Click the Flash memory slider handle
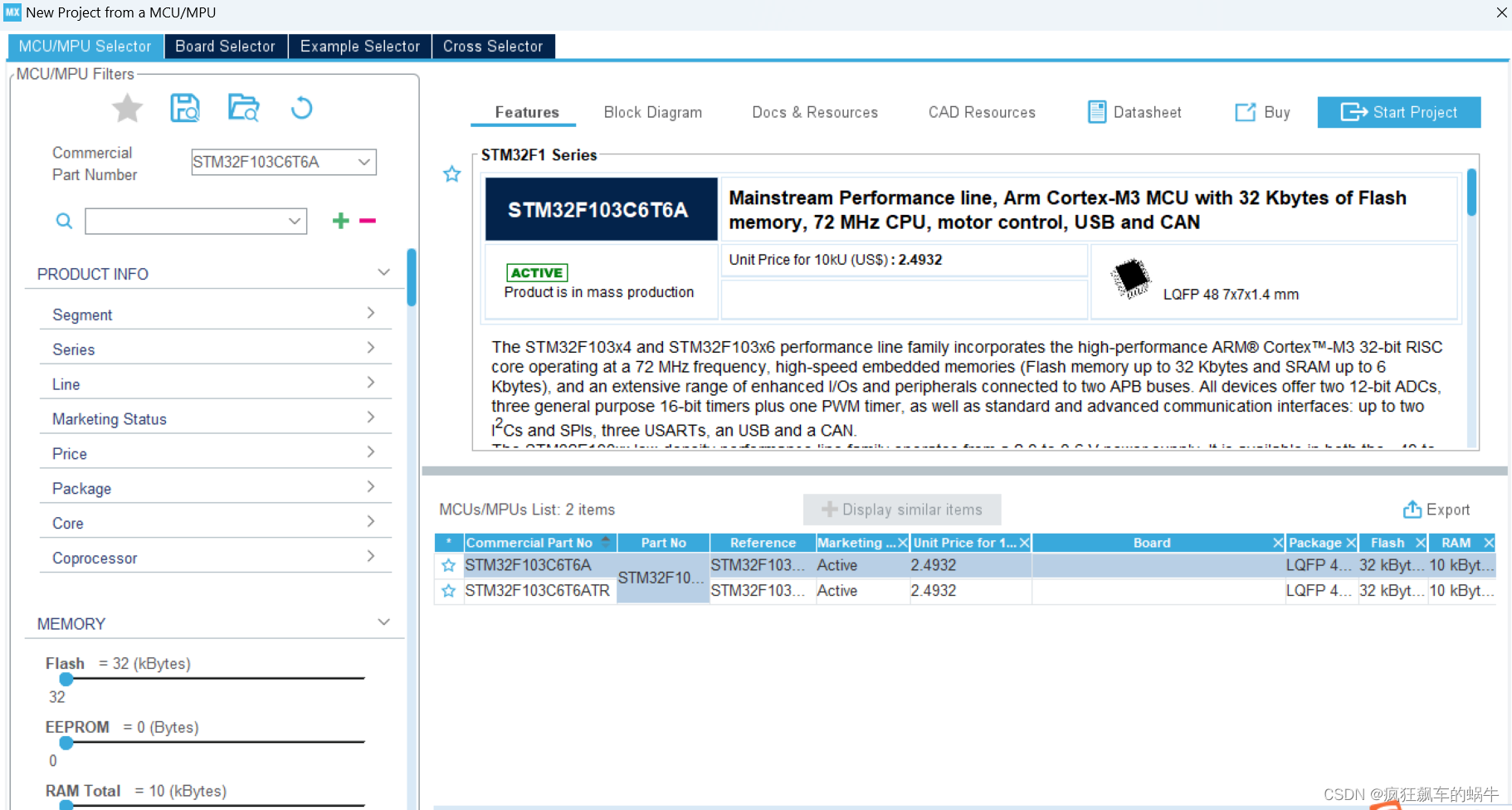 66,679
